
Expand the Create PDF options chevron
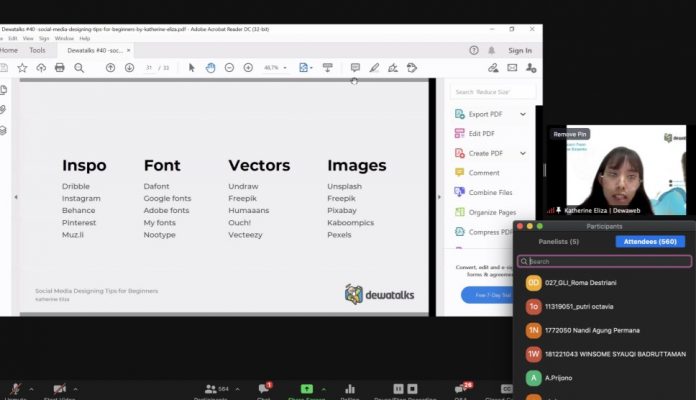[x=521, y=153]
